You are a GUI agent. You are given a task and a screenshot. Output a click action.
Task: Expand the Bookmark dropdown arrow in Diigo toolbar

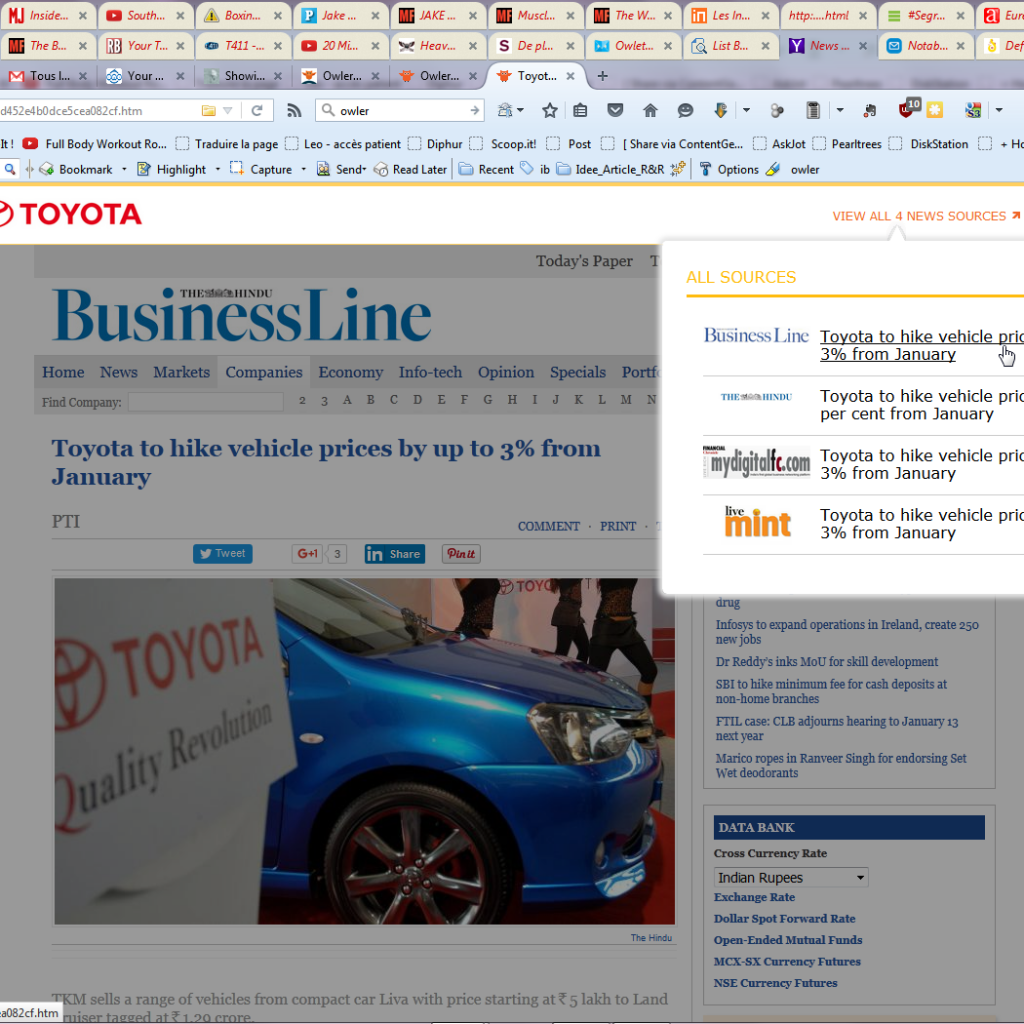pyautogui.click(x=124, y=169)
